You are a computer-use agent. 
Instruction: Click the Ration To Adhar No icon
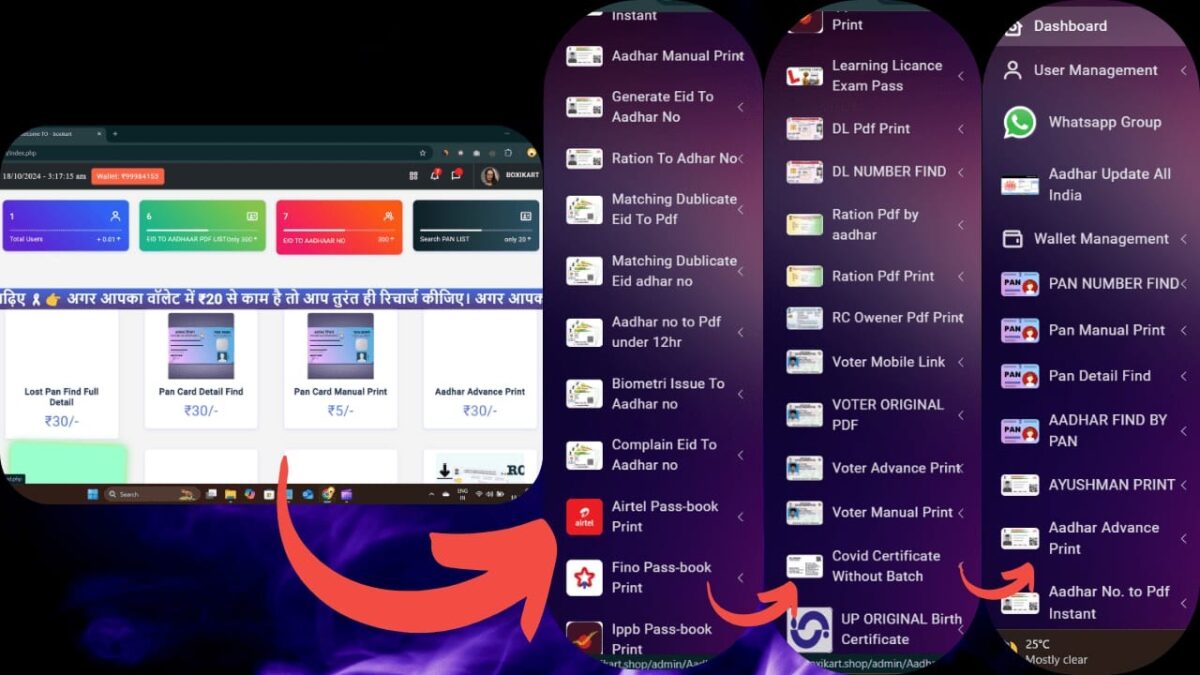click(x=584, y=158)
